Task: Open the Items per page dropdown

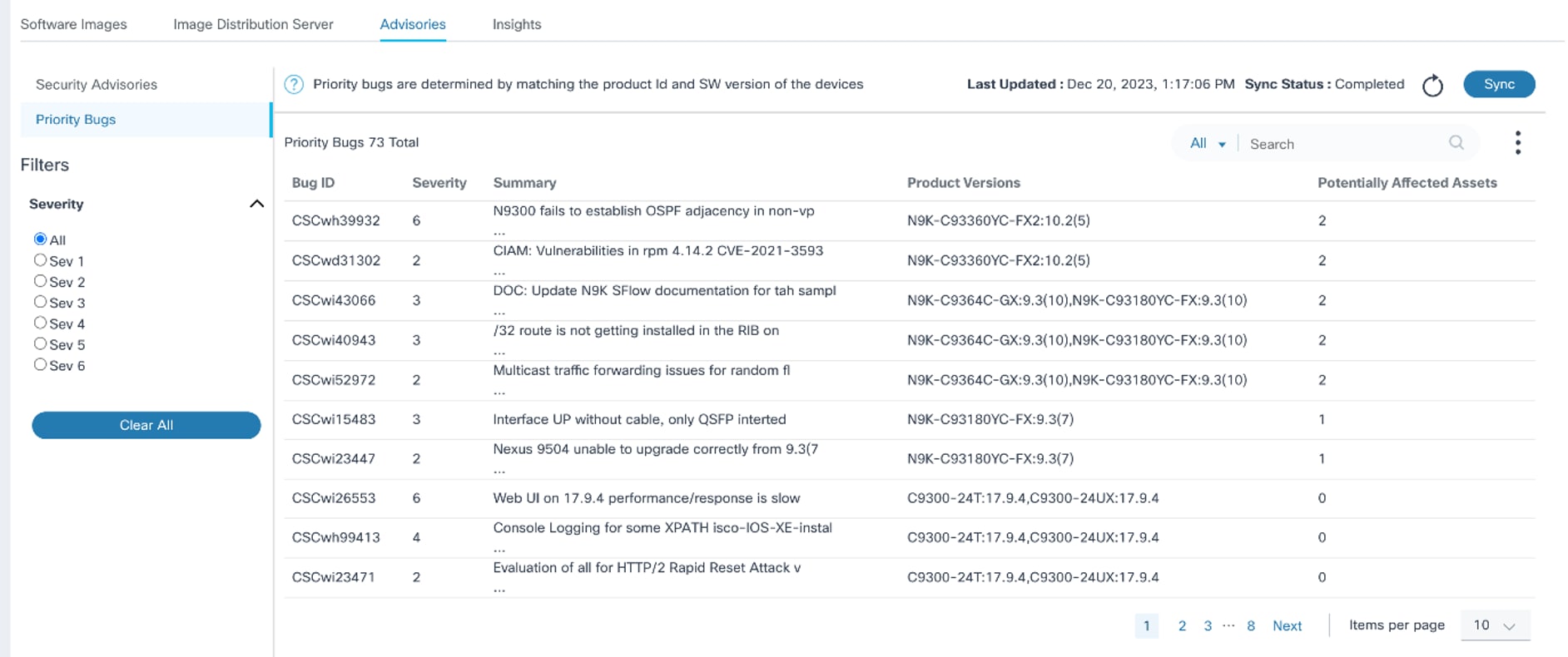Action: (x=1495, y=625)
